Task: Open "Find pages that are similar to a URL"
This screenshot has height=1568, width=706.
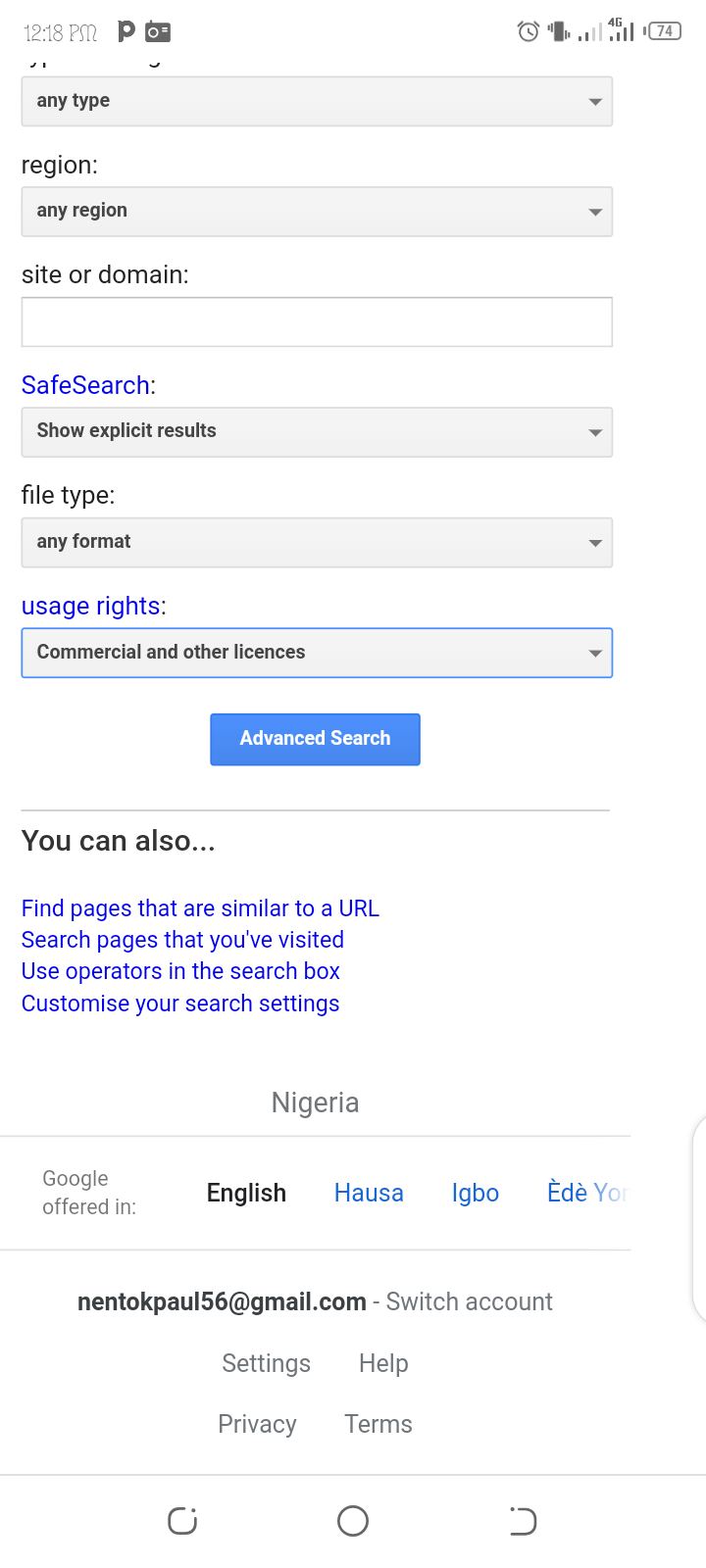Action: click(x=200, y=908)
